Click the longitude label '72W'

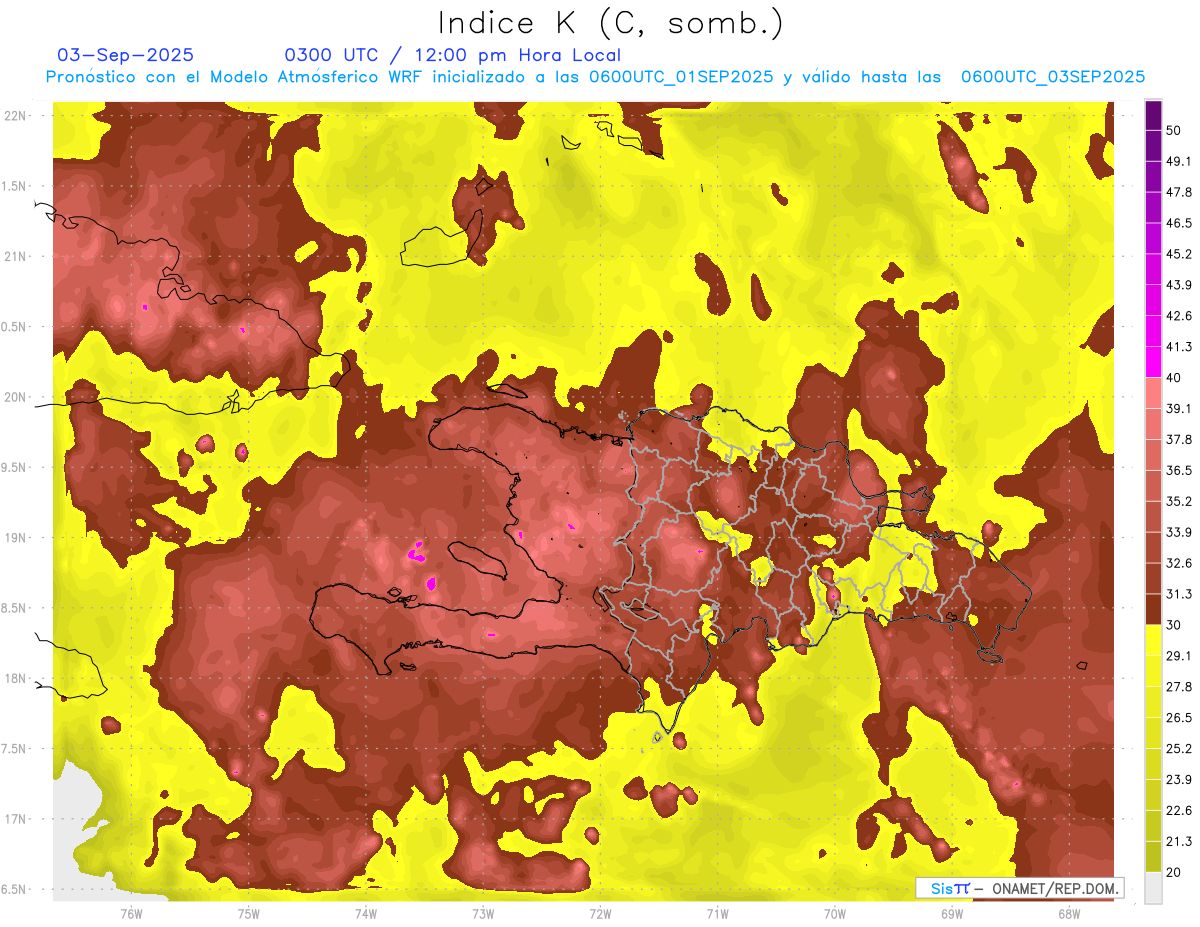pos(600,913)
